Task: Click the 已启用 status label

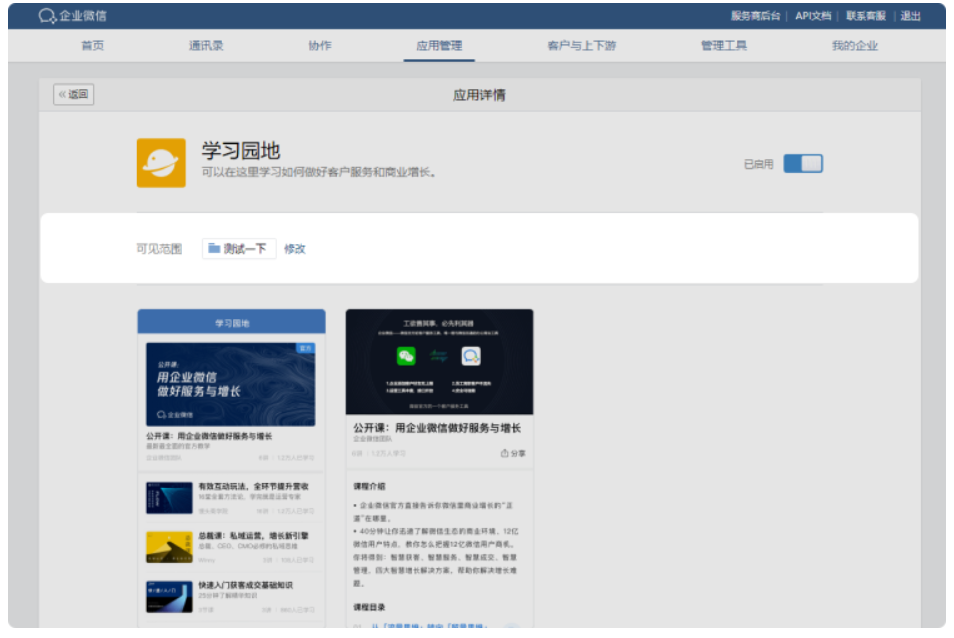Action: [x=759, y=164]
